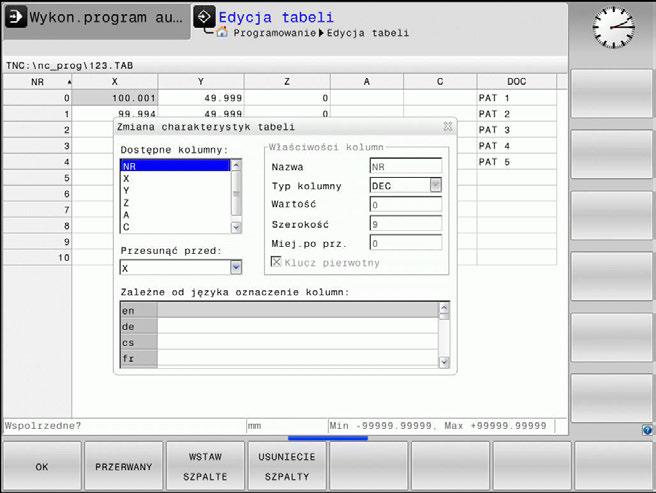Click the analog clock widget

tap(613, 27)
